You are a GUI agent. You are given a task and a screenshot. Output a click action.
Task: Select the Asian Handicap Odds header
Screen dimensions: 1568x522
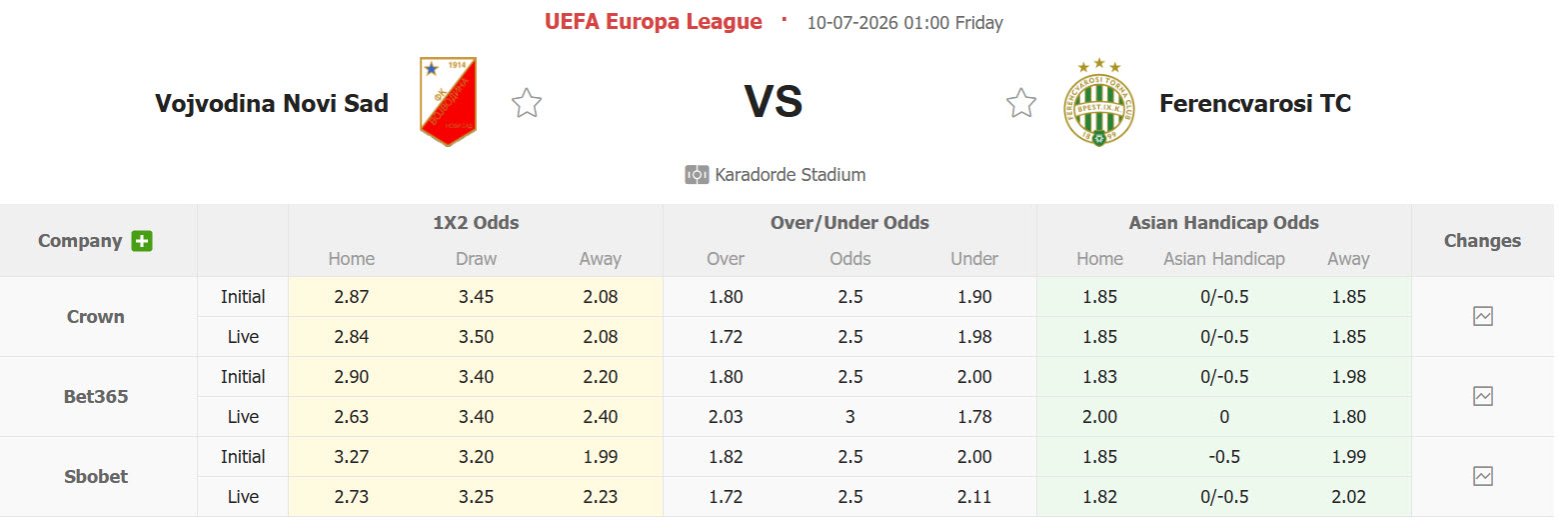pos(1224,223)
